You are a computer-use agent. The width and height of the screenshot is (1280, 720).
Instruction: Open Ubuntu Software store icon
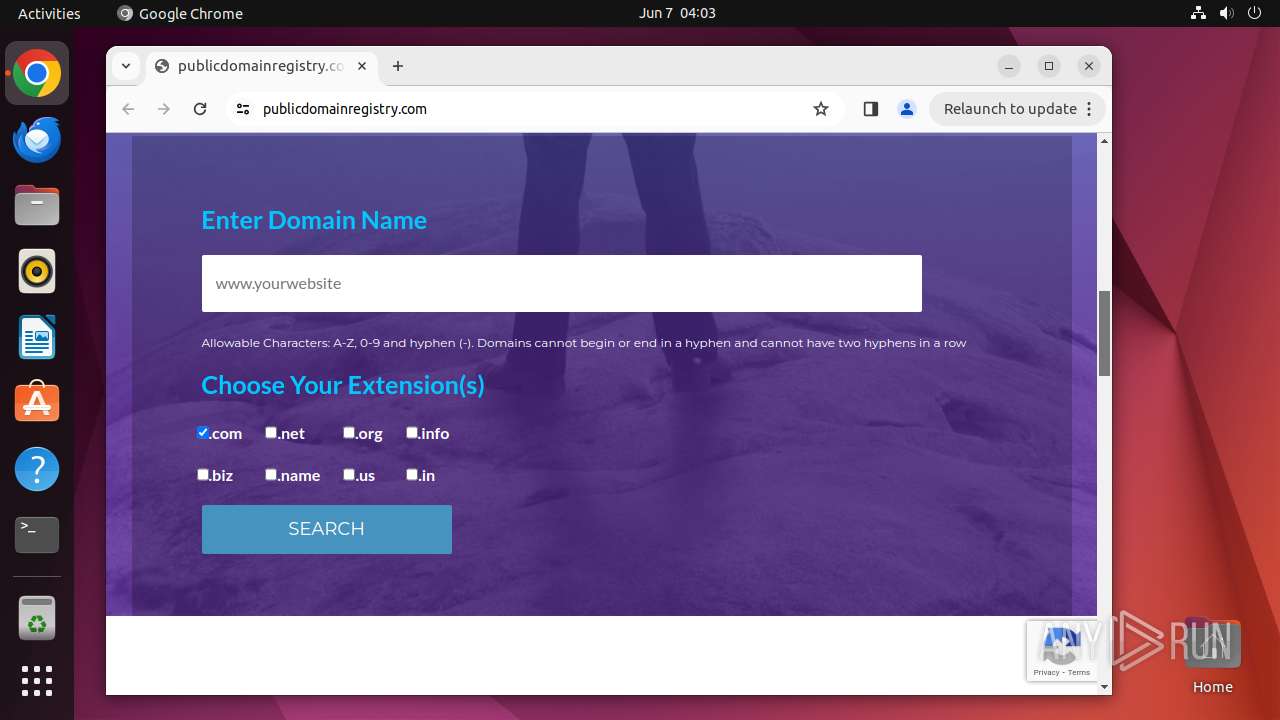37,403
